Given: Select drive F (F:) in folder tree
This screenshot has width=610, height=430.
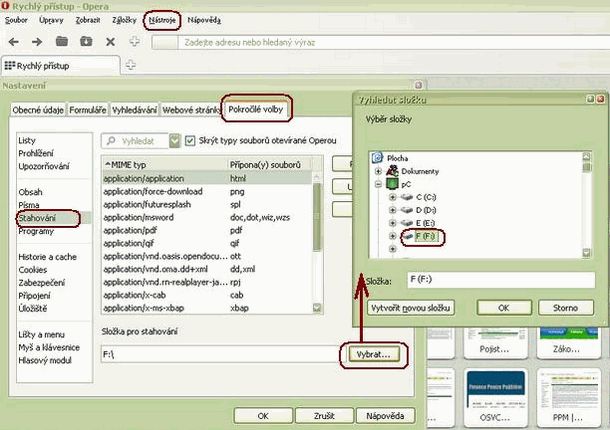Looking at the screenshot, I should click(425, 236).
